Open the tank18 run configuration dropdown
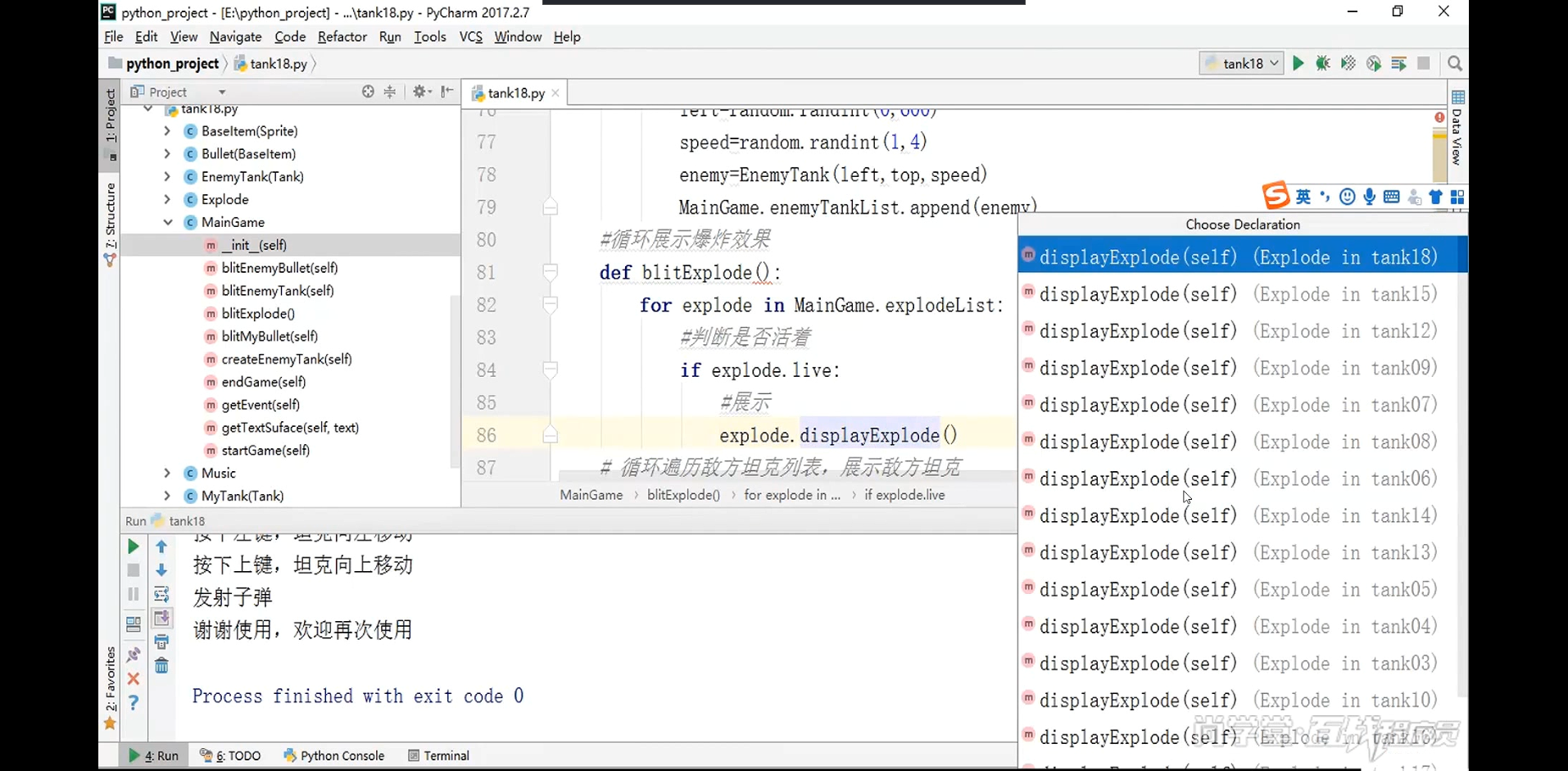The height and width of the screenshot is (771, 1568). (x=1242, y=63)
